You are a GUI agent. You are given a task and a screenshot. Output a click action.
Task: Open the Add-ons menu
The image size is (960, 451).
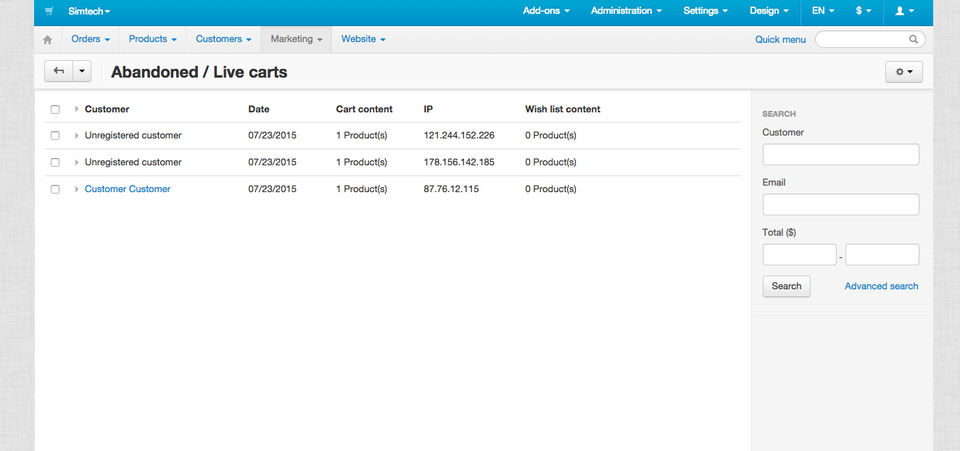tap(546, 11)
